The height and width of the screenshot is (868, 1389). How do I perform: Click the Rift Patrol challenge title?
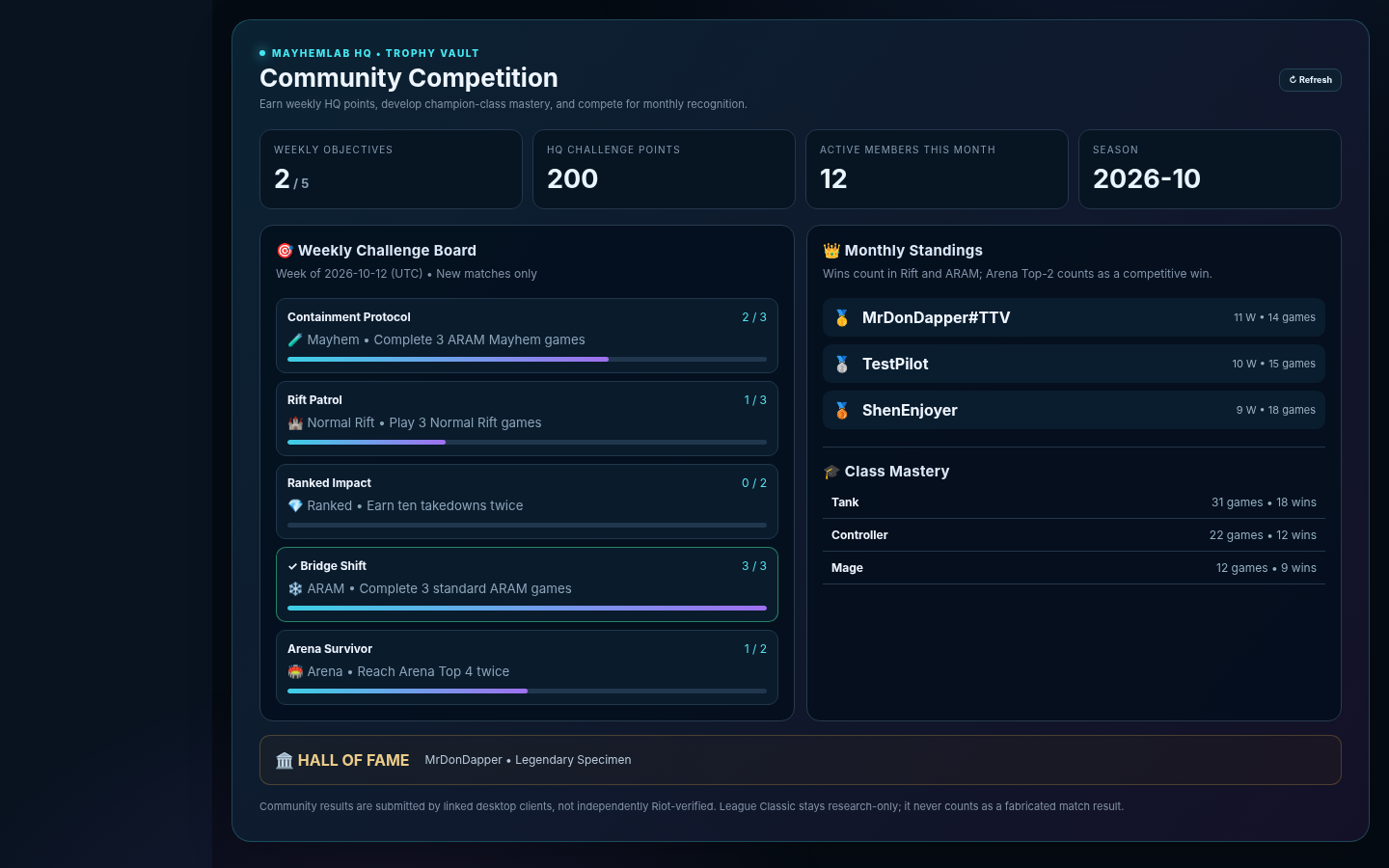314,400
